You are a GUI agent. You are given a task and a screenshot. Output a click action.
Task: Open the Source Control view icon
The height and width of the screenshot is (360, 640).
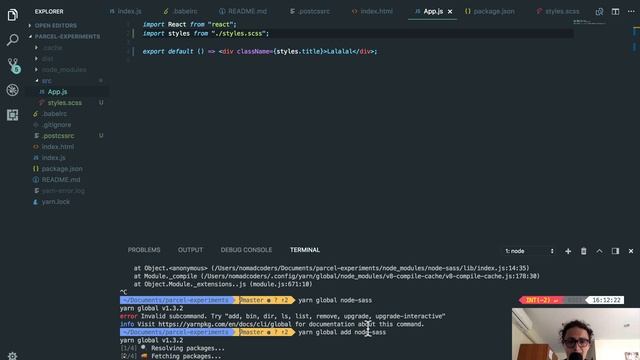coord(13,65)
